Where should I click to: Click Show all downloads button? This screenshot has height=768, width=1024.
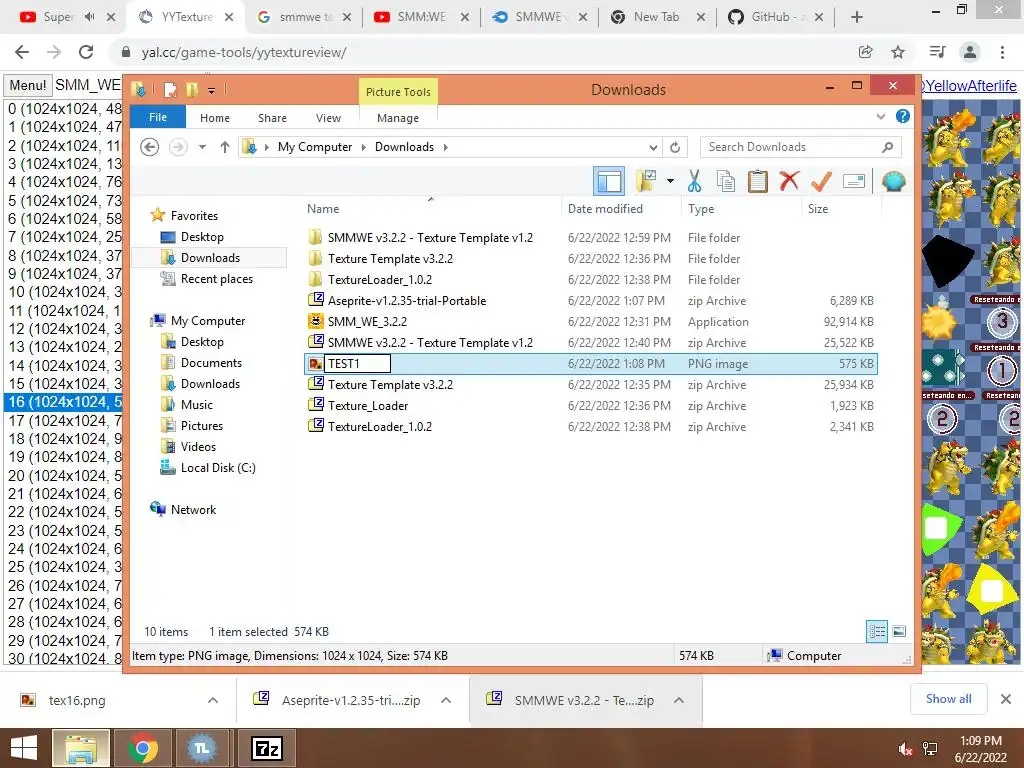948,699
